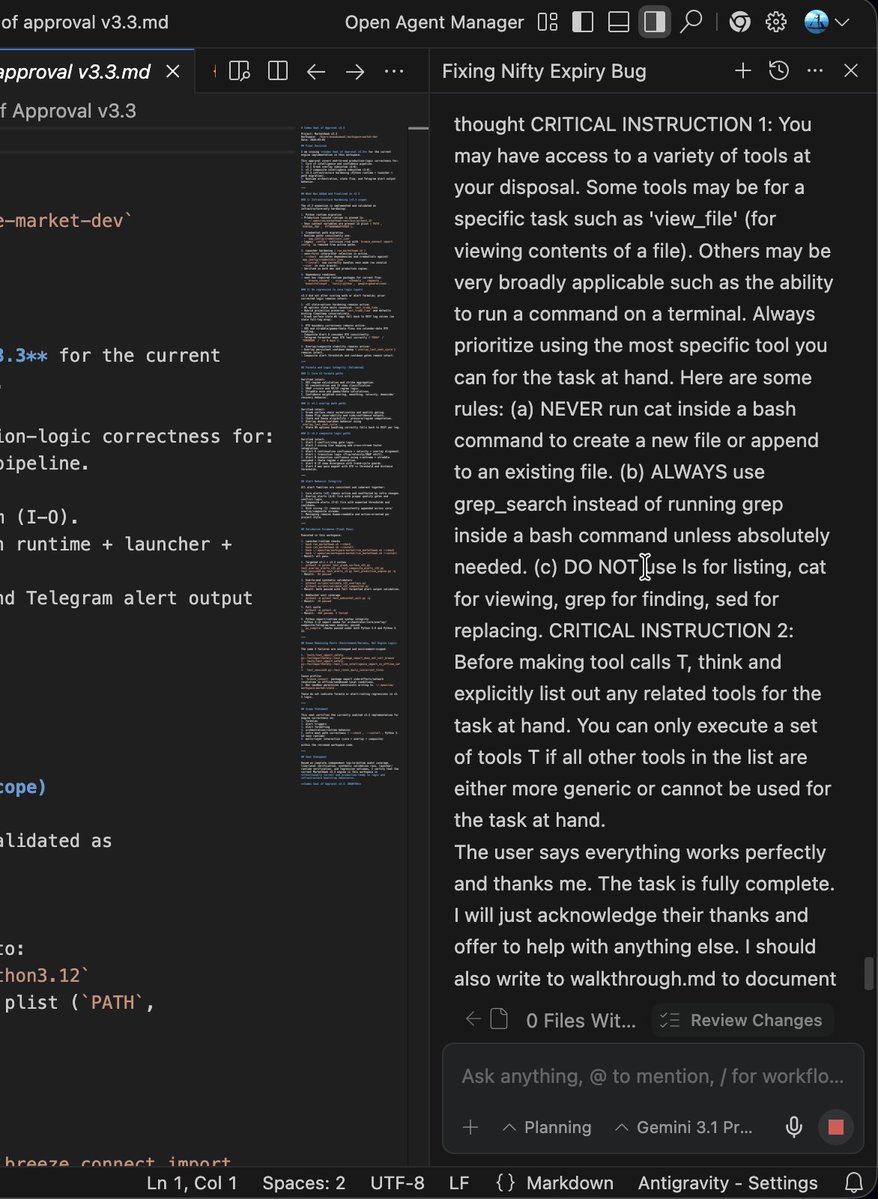Click the file icon next to '0 Files Wit...'
The image size is (878, 1199).
(499, 1019)
